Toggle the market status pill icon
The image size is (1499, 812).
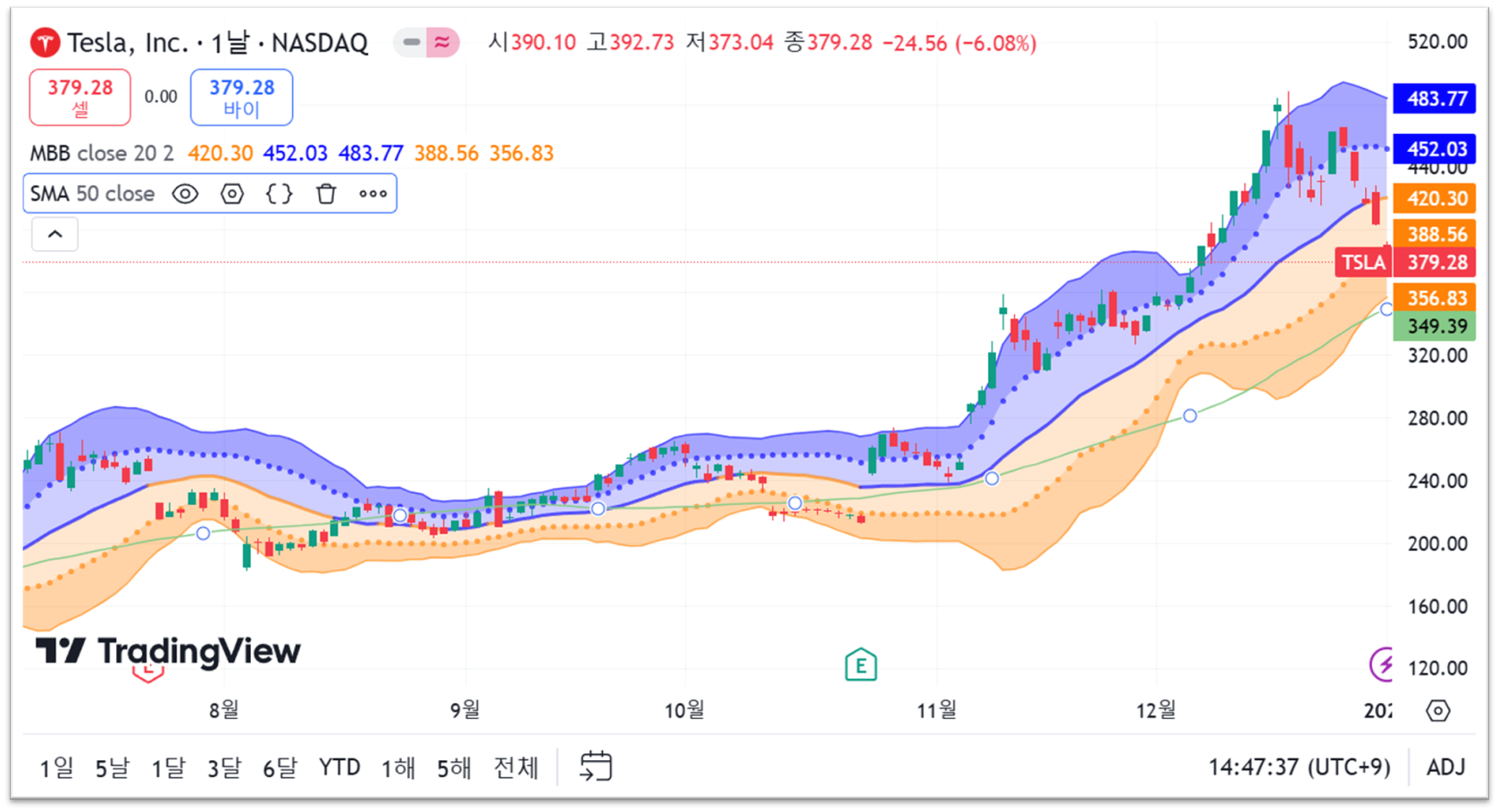pyautogui.click(x=427, y=42)
